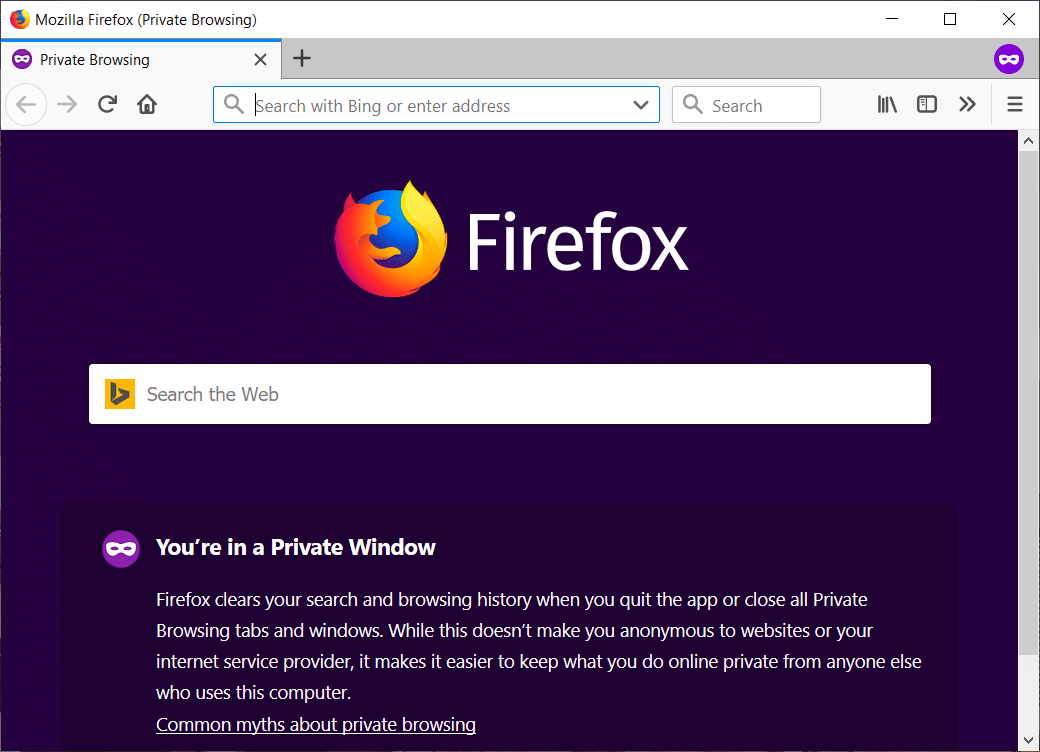This screenshot has height=752, width=1040.
Task: Click the magnifier in the toolbar Search box
Action: (x=693, y=105)
